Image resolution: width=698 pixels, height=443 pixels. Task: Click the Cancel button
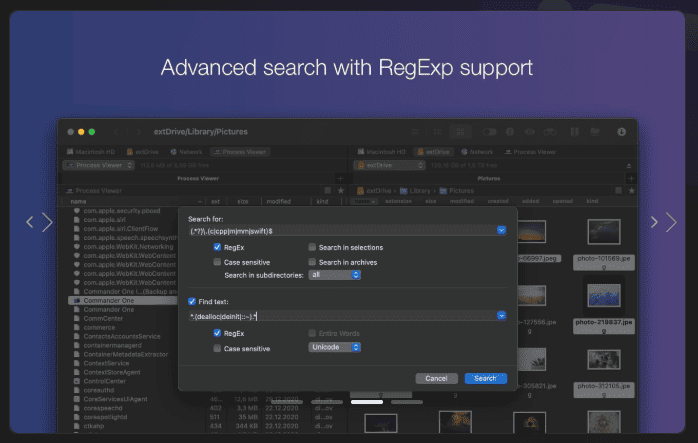[436, 378]
